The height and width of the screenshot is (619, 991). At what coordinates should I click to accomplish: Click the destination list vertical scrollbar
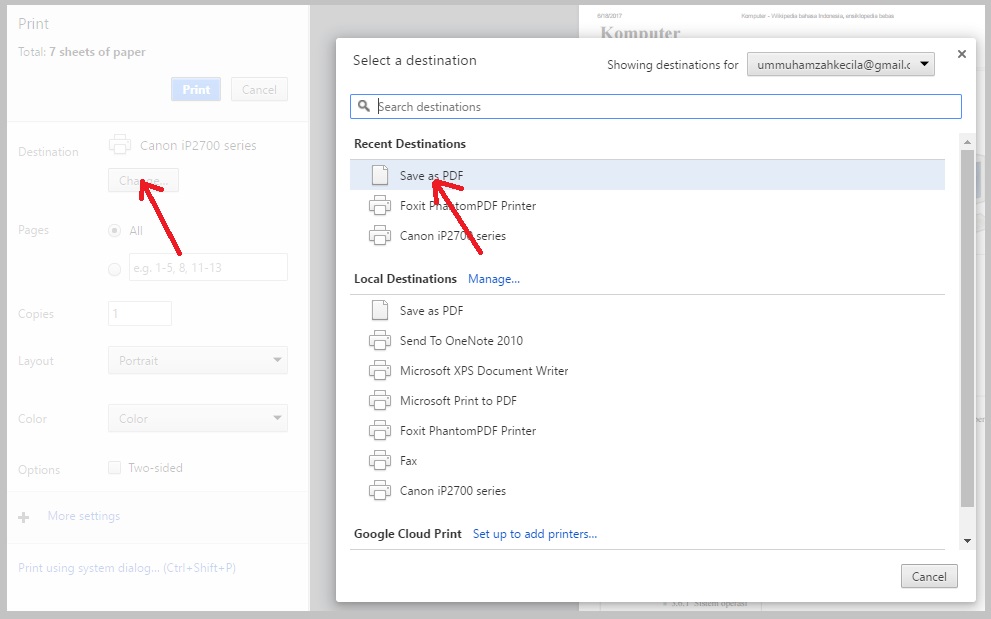(x=966, y=330)
